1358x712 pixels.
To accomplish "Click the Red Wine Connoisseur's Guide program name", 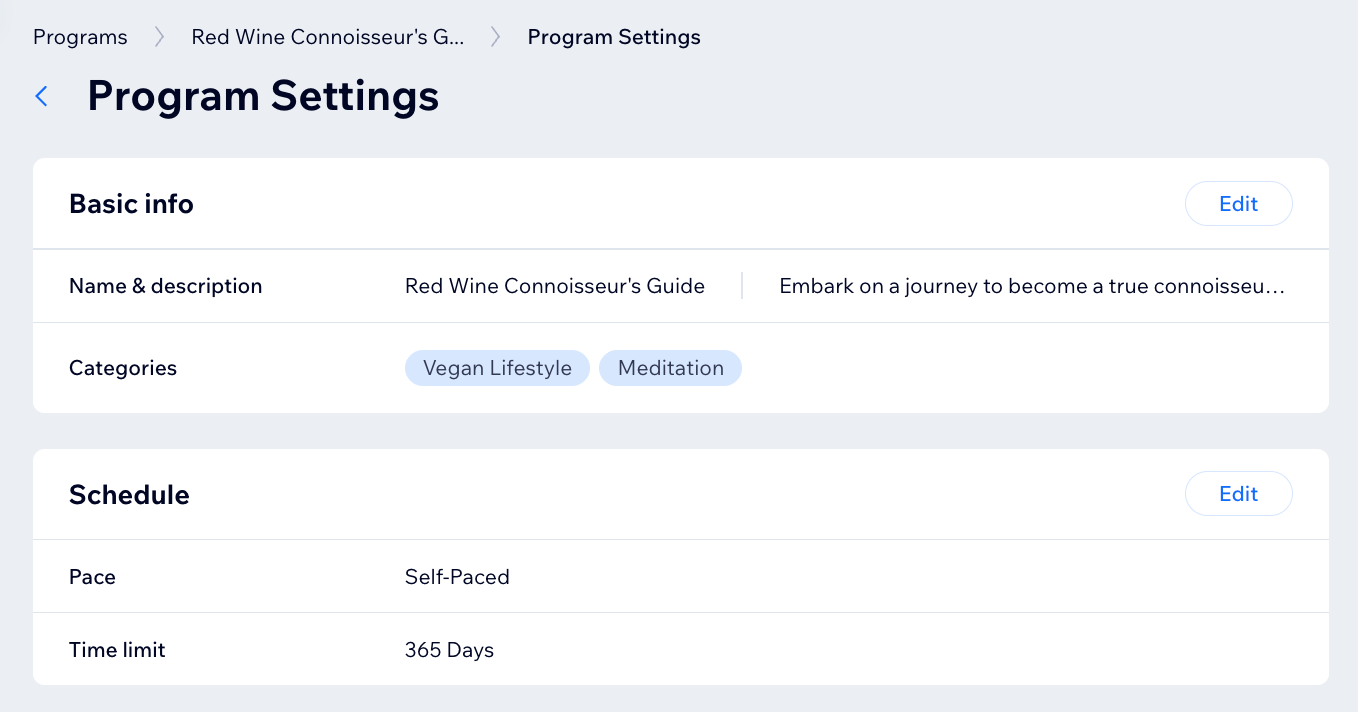I will pos(555,286).
